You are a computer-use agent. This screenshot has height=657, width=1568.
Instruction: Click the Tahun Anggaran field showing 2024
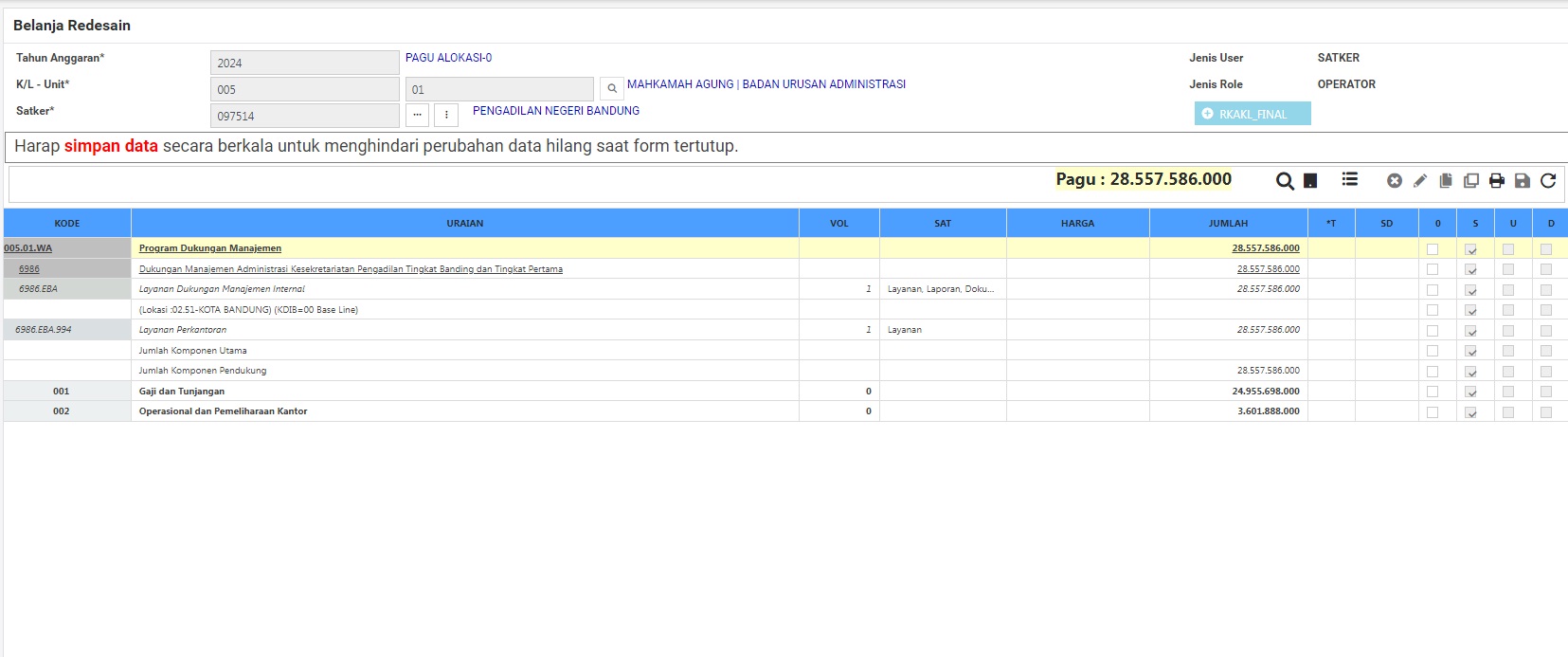click(304, 63)
